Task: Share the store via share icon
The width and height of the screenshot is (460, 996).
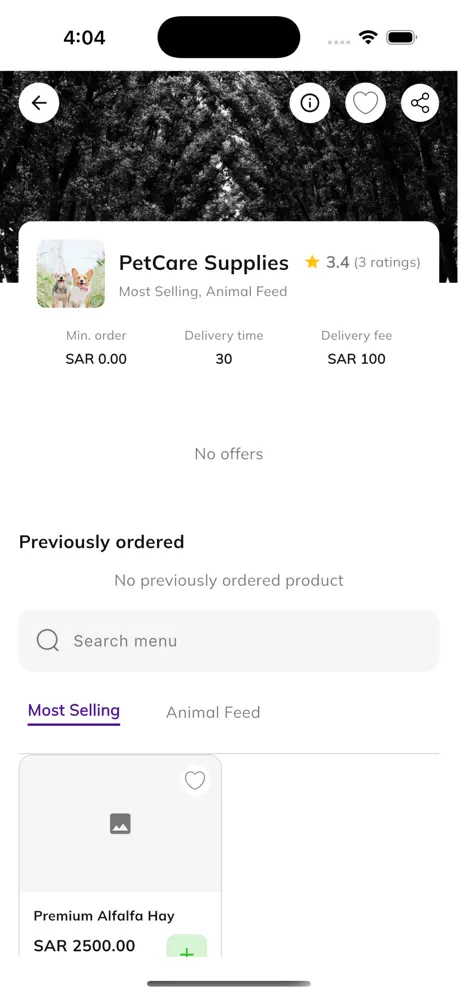Action: [420, 103]
